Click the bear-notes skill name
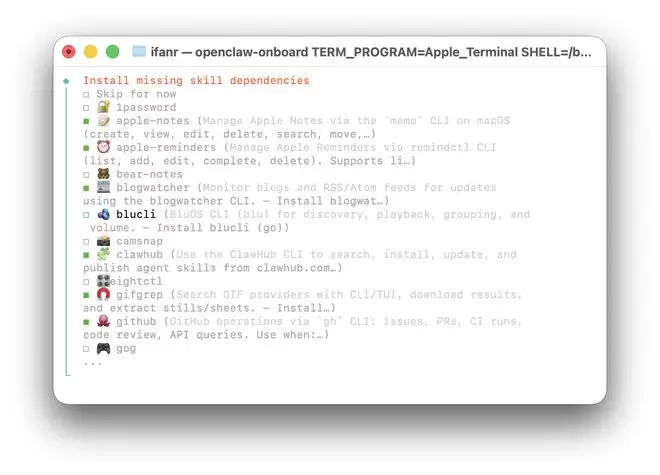660x475 pixels. click(149, 174)
